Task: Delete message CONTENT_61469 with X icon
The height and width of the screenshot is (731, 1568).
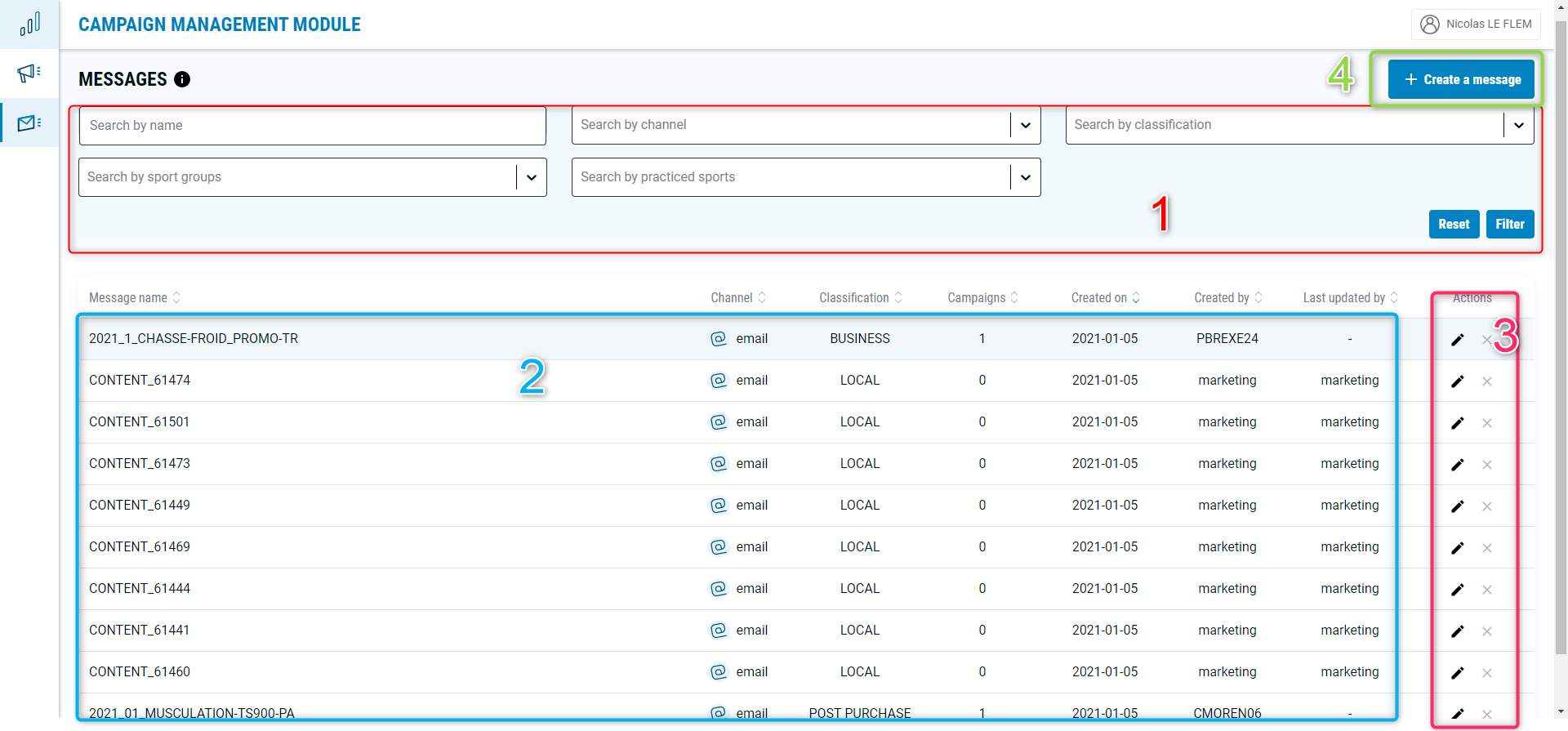Action: [x=1487, y=548]
